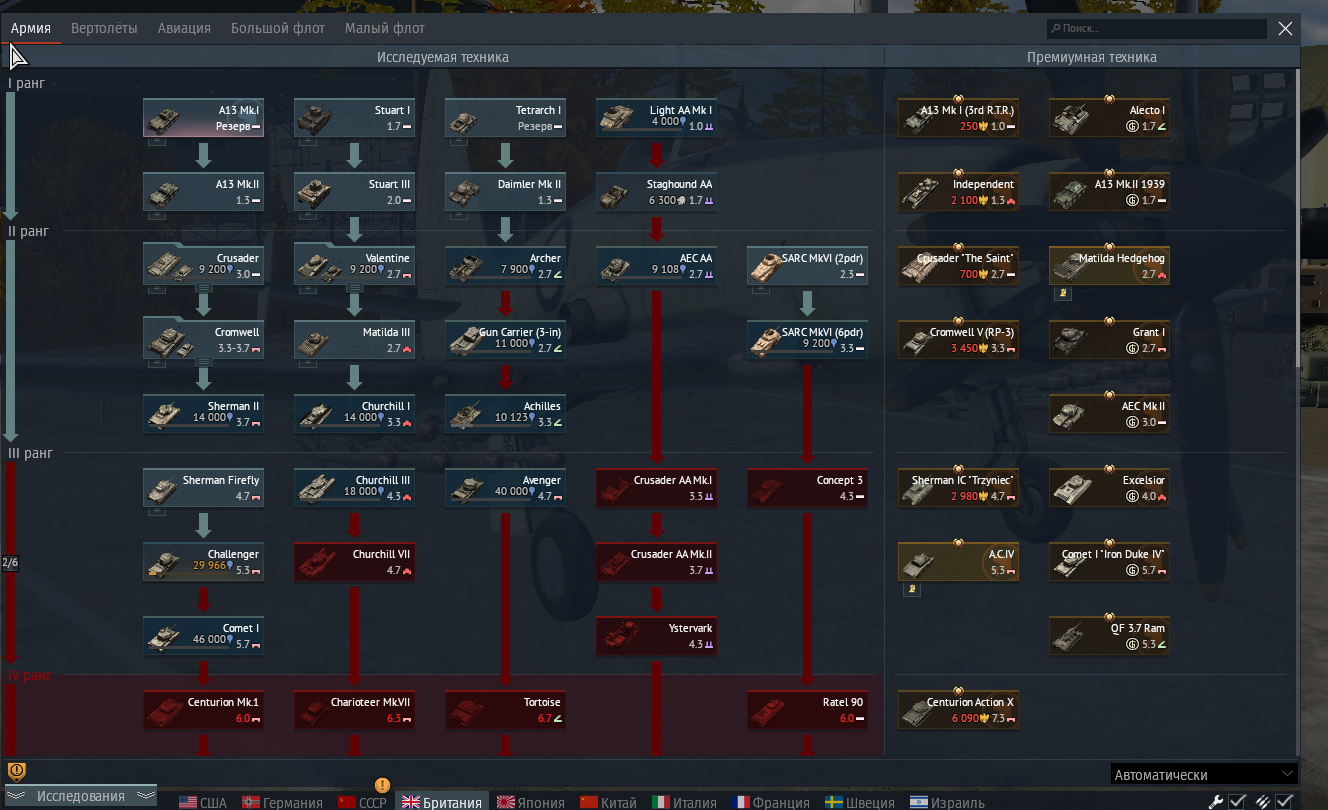Select the premium Matilda Hedgehog

(x=1109, y=266)
